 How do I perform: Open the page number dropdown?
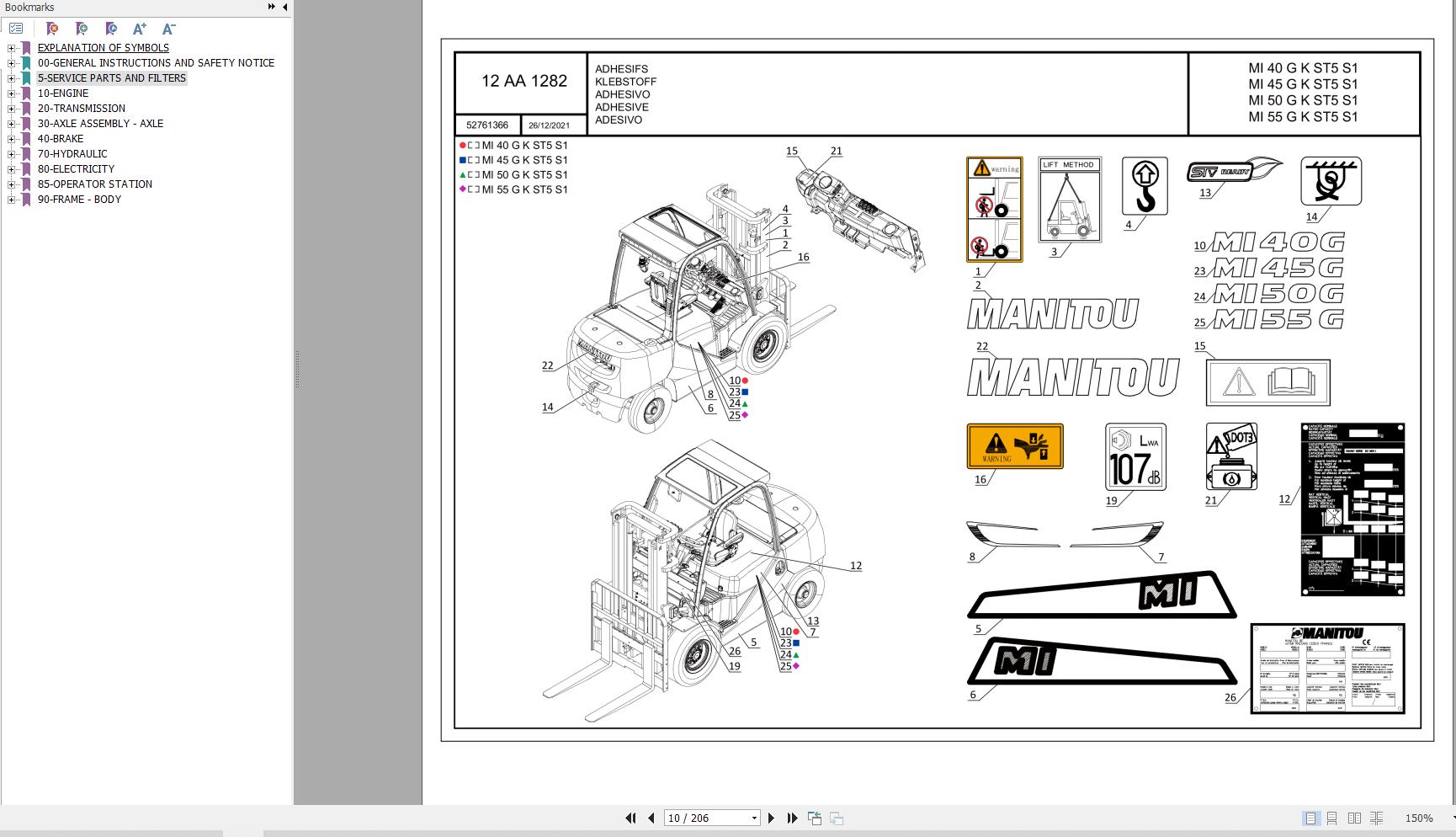[x=754, y=818]
